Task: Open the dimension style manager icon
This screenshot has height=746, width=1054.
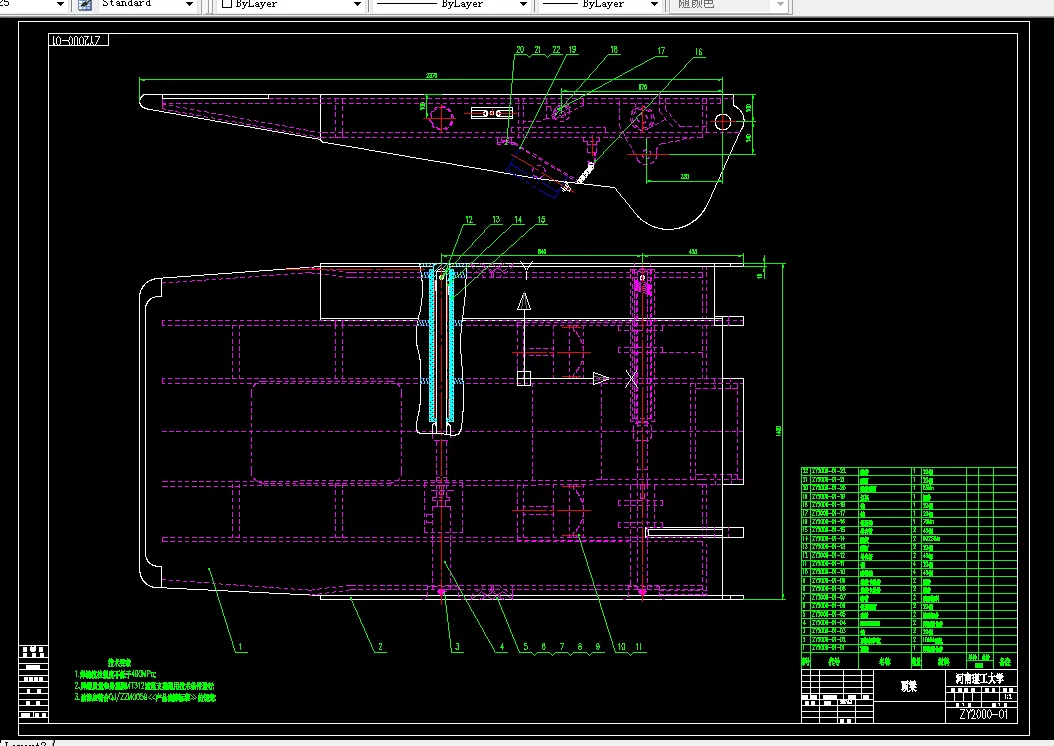Action: tap(85, 5)
